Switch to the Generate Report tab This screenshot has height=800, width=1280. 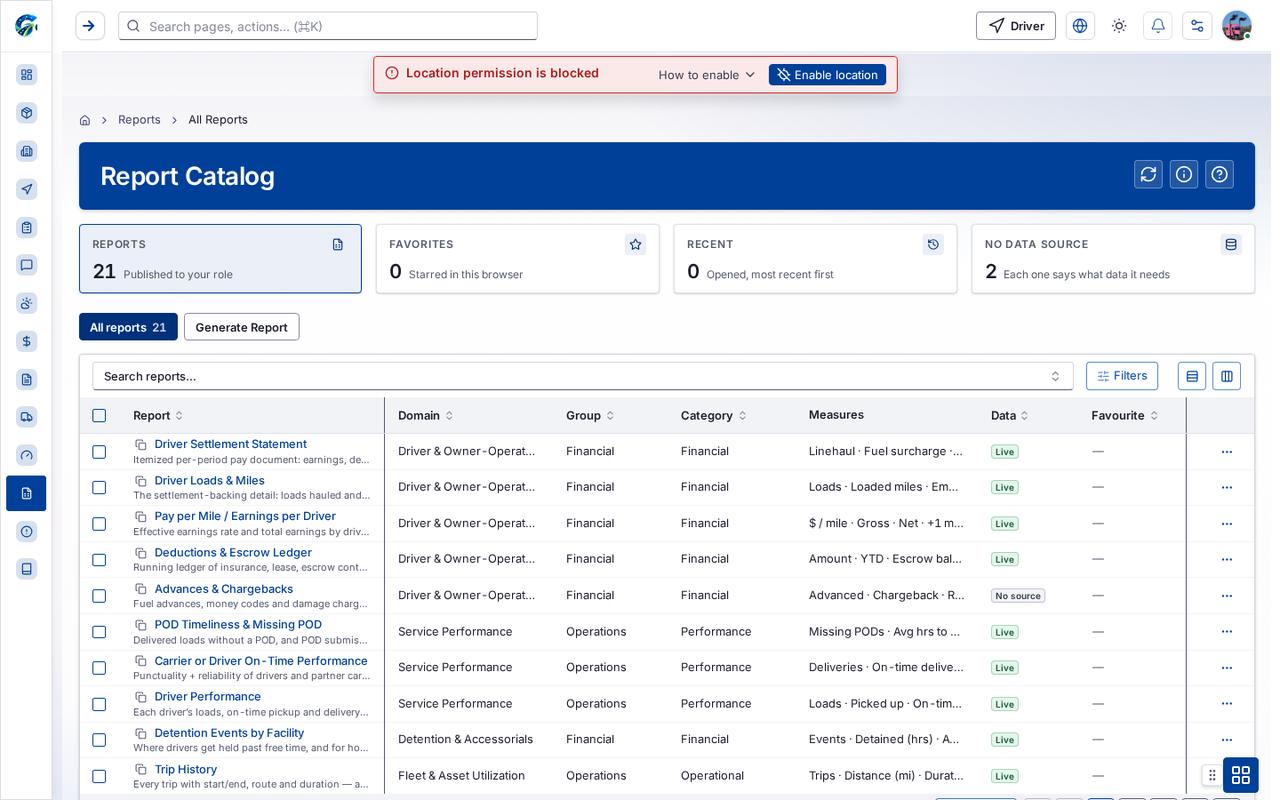tap(241, 327)
